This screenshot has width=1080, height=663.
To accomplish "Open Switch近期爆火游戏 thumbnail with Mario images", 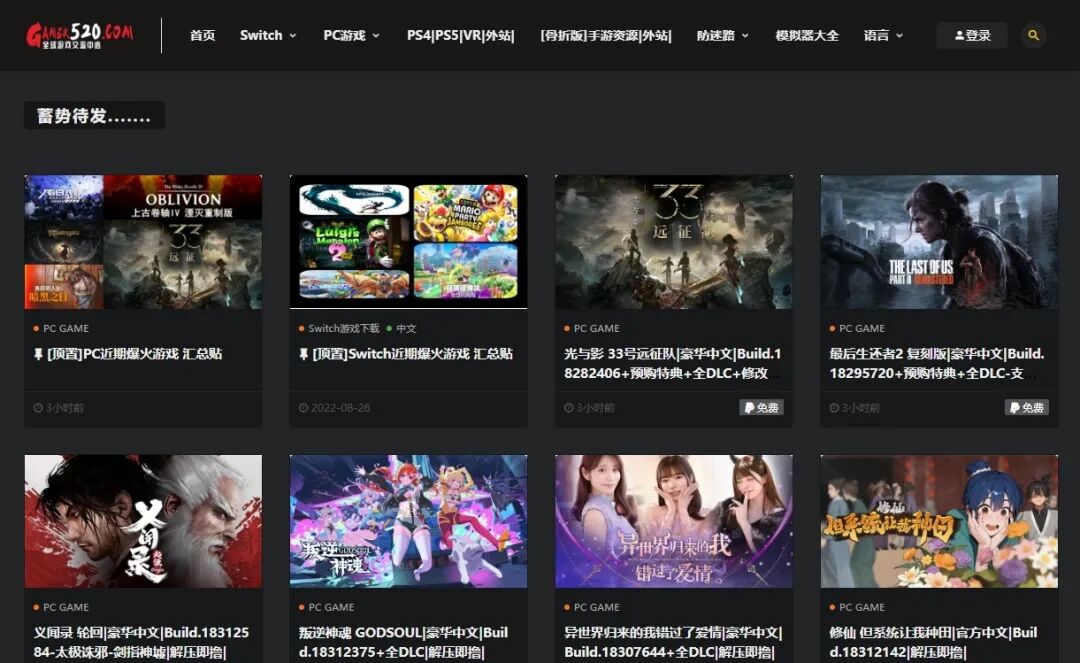I will (x=408, y=242).
